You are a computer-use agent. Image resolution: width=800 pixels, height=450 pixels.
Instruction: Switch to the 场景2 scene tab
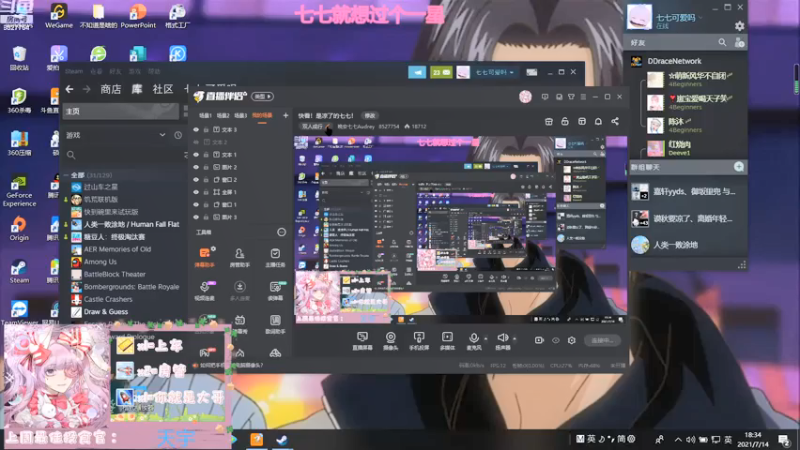(222, 116)
